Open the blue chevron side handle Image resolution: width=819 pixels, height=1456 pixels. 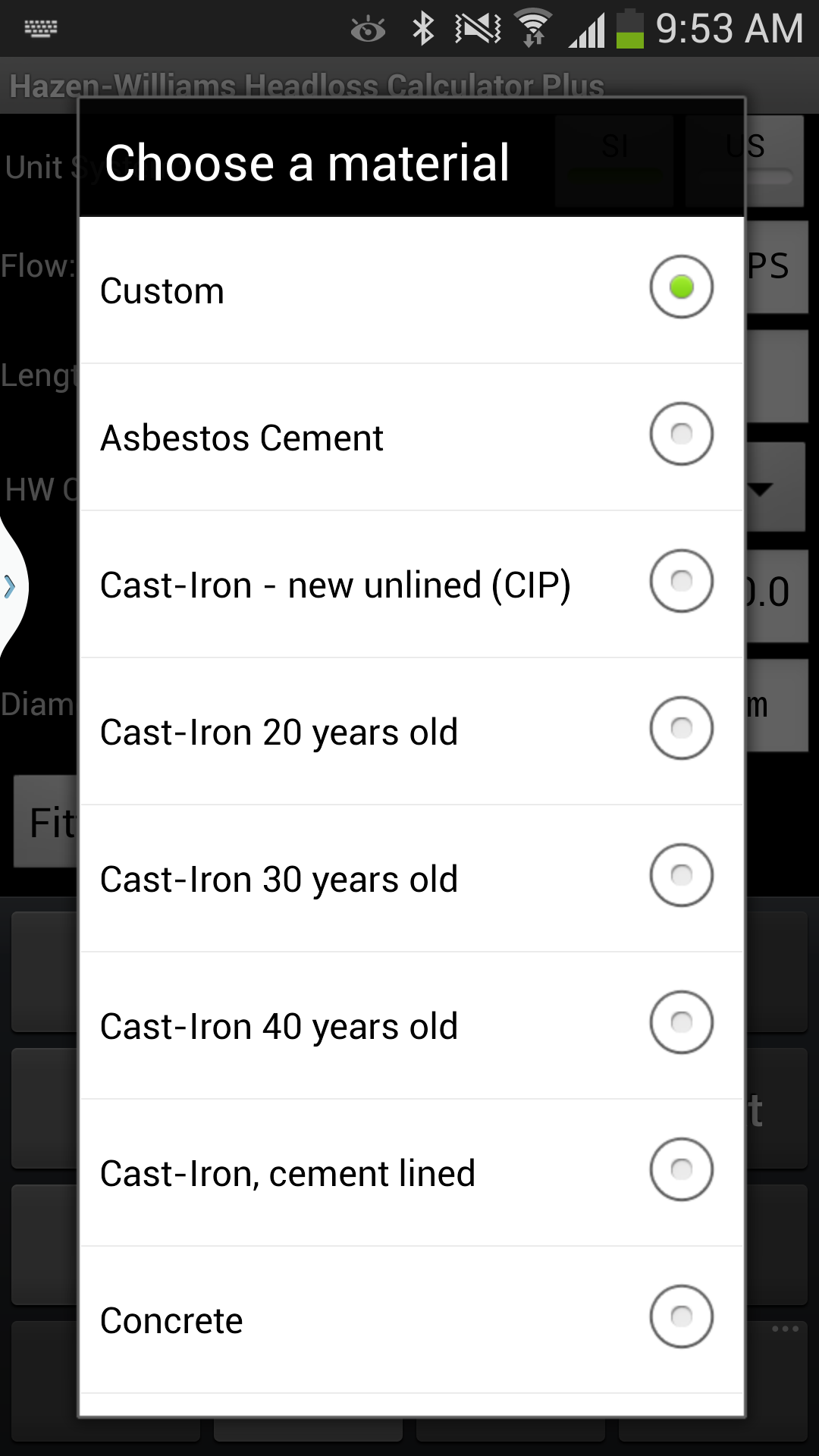pyautogui.click(x=11, y=586)
